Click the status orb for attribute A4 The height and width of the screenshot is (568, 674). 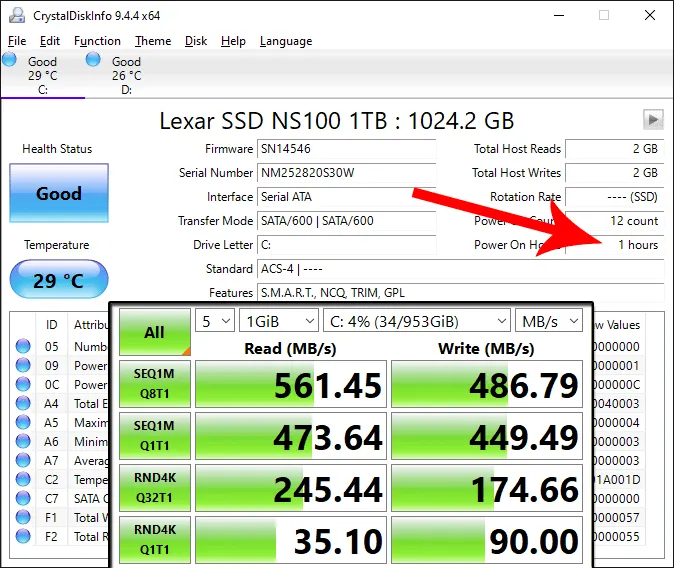click(23, 403)
